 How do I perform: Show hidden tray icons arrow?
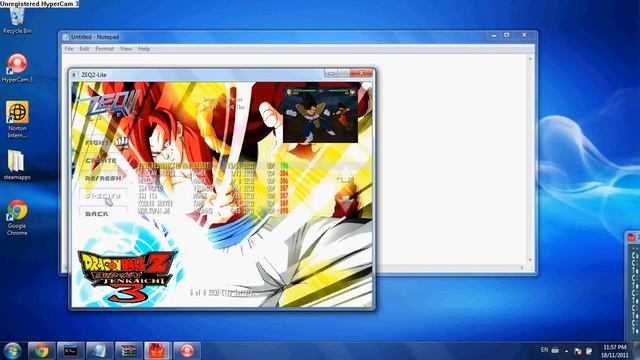pyautogui.click(x=567, y=351)
